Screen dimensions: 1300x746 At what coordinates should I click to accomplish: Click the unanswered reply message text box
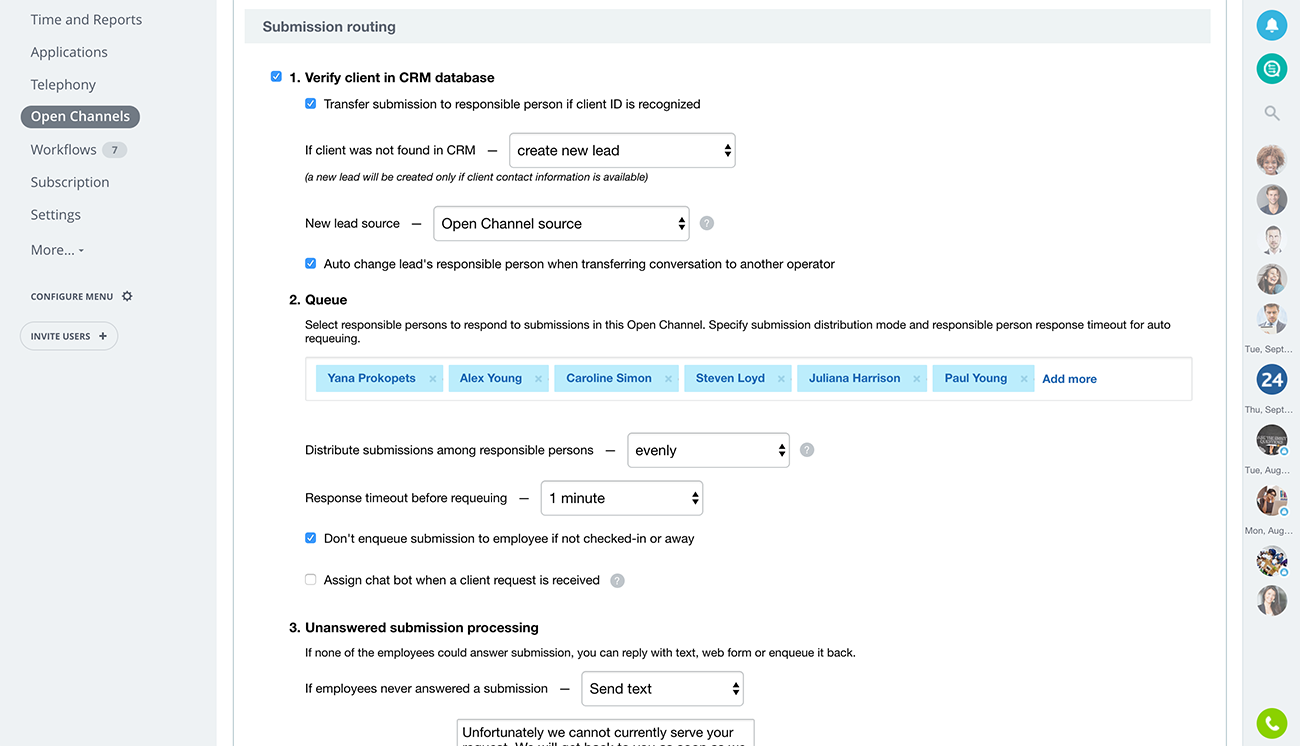coord(605,733)
